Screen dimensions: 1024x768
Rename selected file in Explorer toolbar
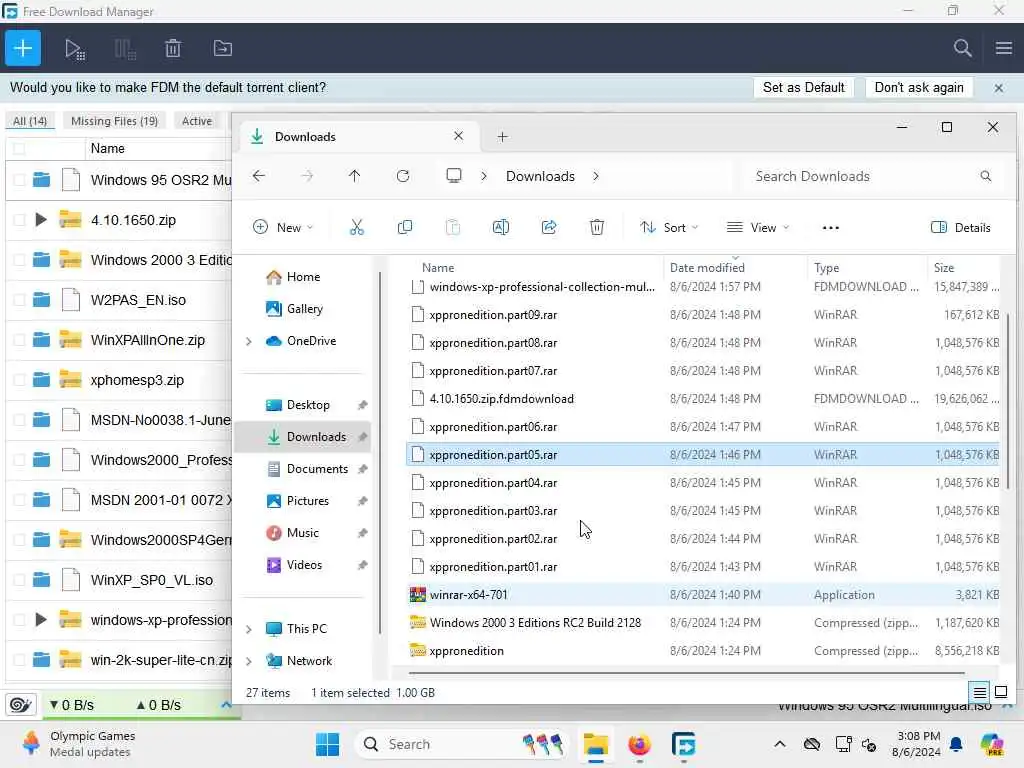pyautogui.click(x=501, y=227)
